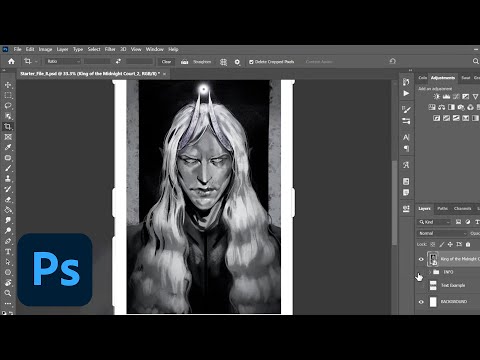
Task: Open the Window menu
Action: coord(155,49)
